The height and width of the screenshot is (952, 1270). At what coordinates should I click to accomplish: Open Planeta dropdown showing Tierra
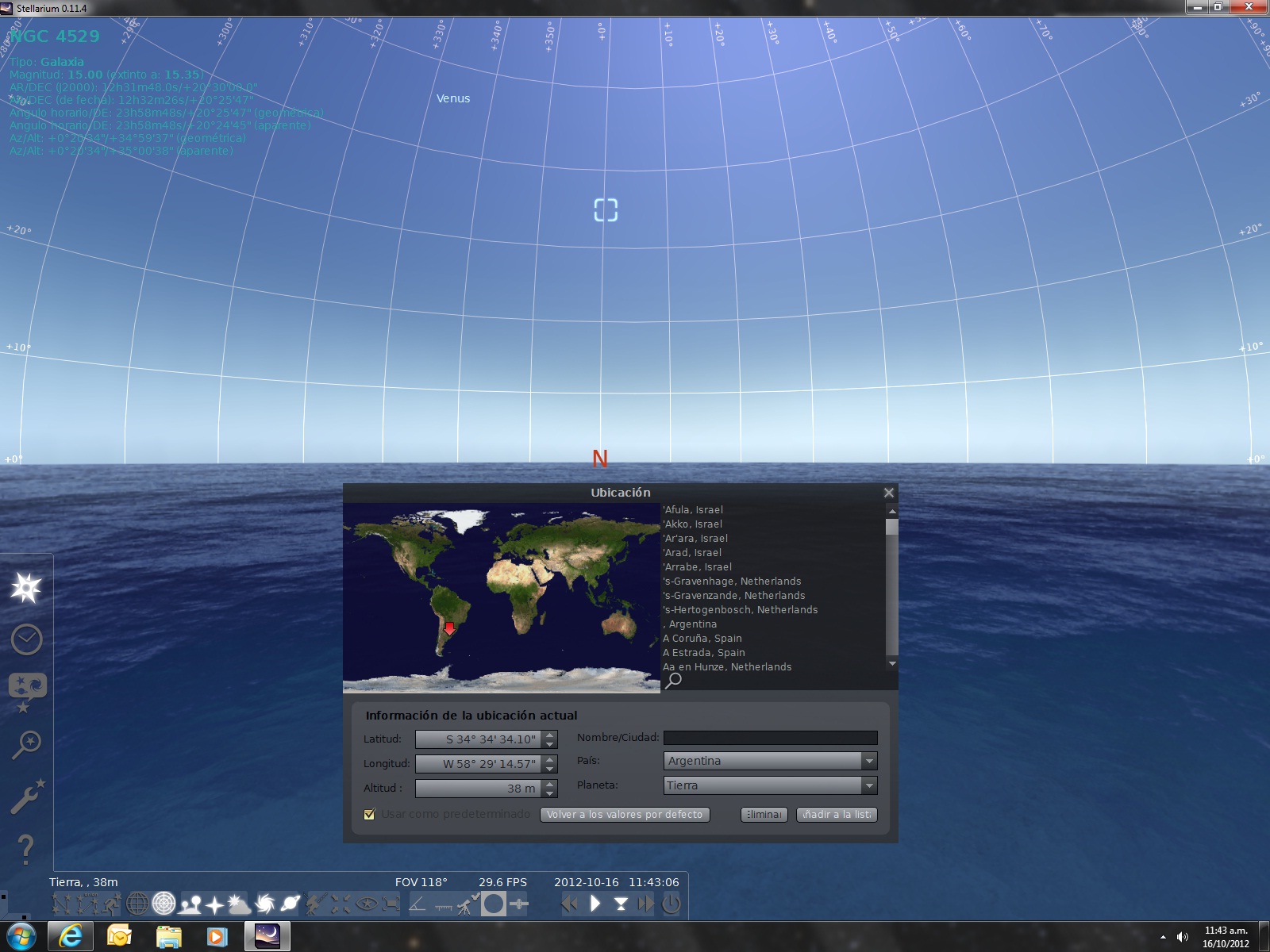tap(770, 785)
